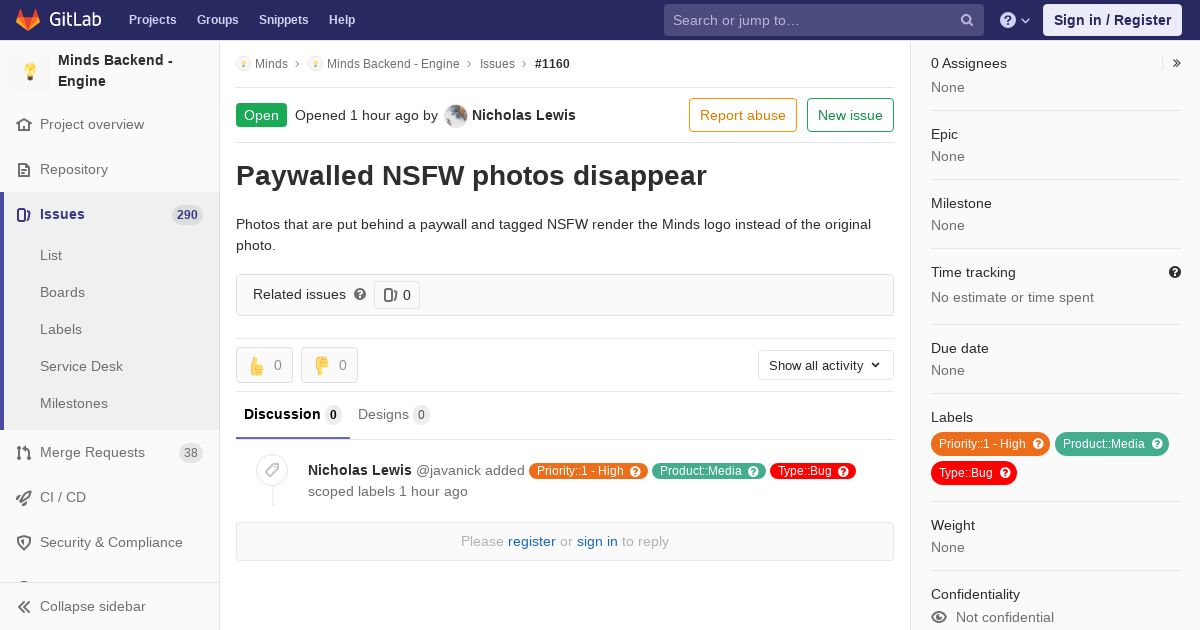Open Nicholas Lewis author link
Viewport: 1200px width, 630px height.
pos(523,115)
